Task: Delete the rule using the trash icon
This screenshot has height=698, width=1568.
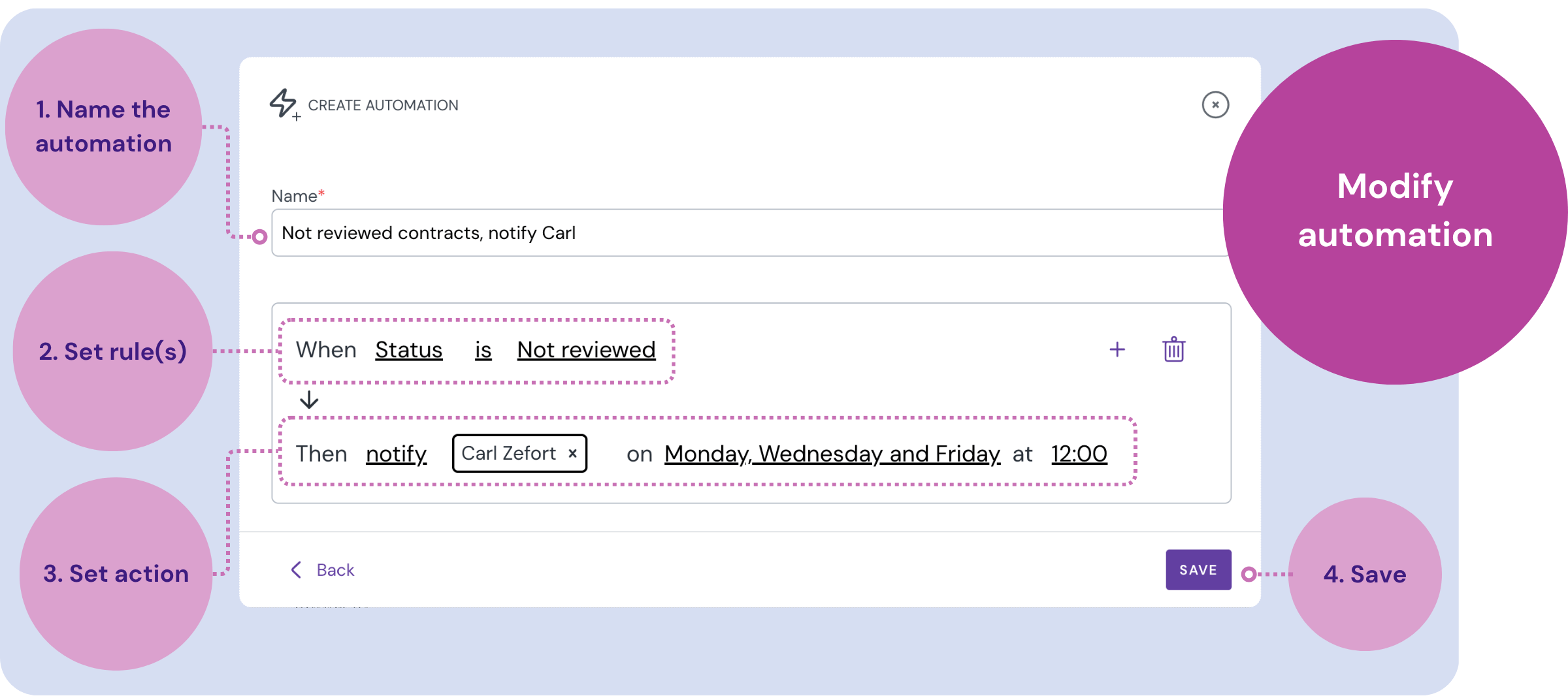Action: 1173,349
